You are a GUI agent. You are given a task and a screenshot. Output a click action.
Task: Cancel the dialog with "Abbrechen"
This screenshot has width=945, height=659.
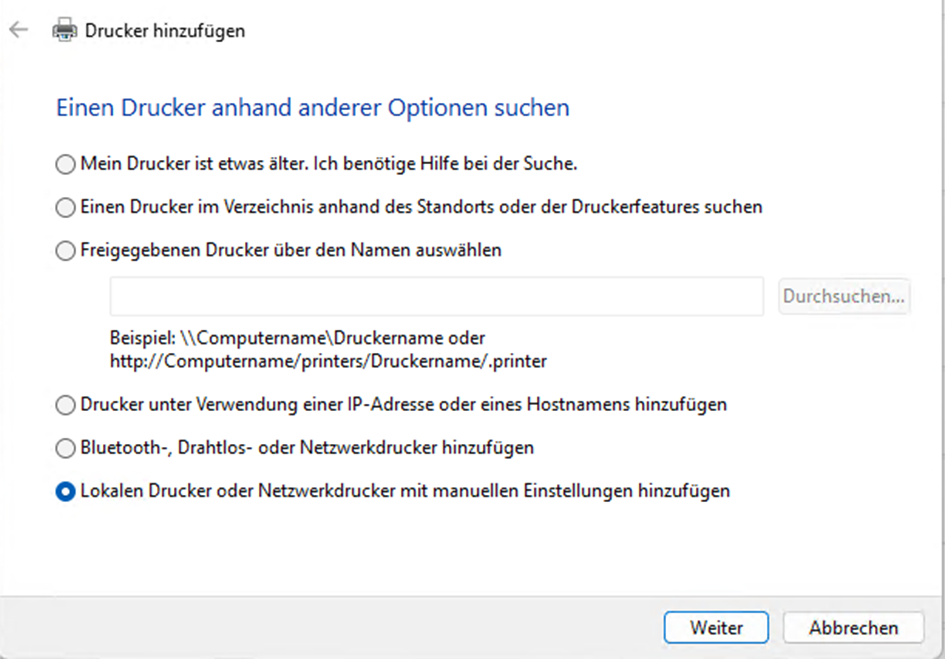[x=853, y=628]
